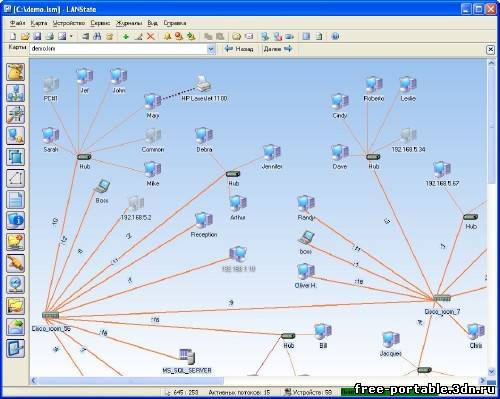
Task: Click the blue info monitor sidebar icon
Action: pos(15,220)
